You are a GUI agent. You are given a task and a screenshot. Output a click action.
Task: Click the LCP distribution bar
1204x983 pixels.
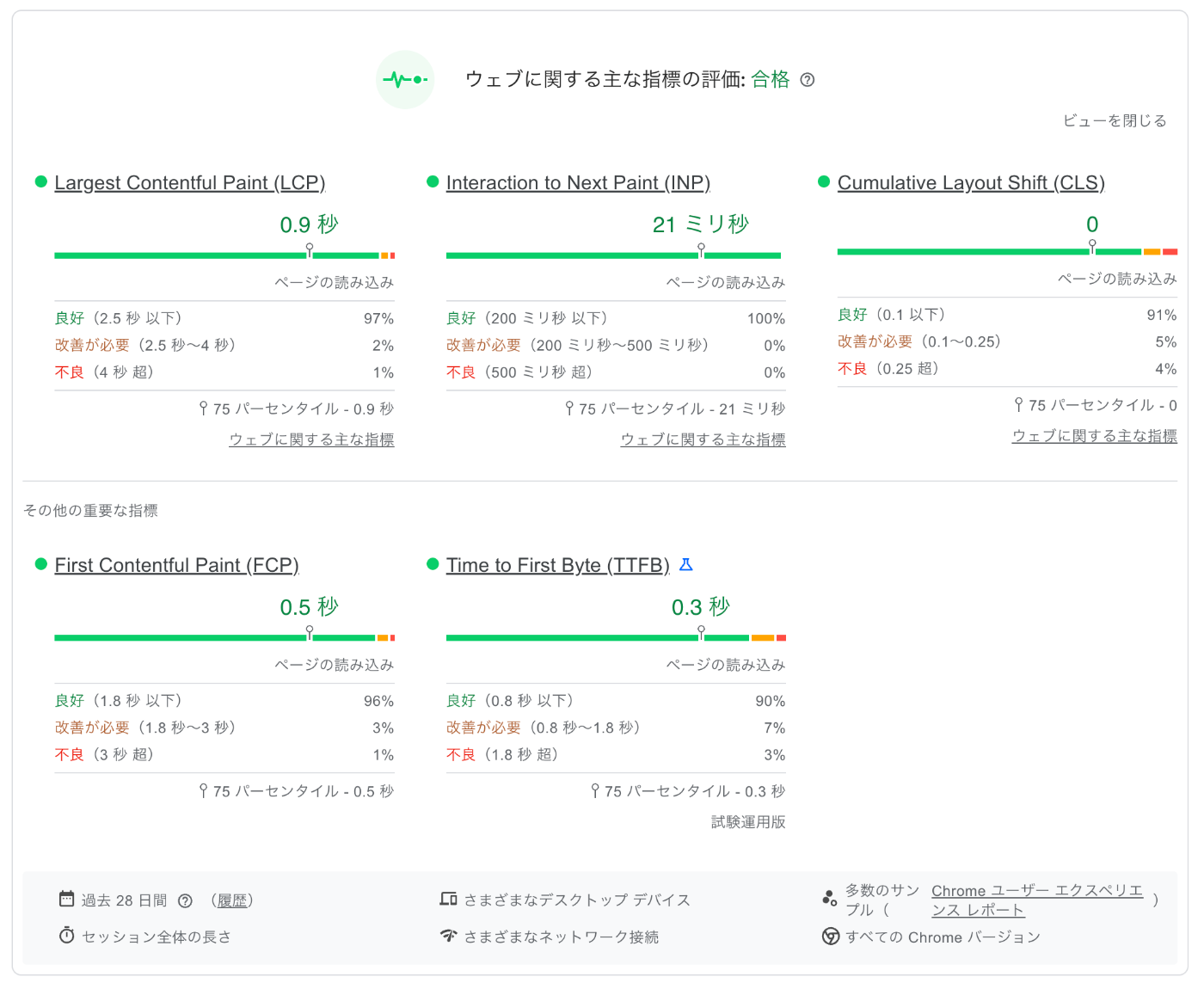(224, 255)
